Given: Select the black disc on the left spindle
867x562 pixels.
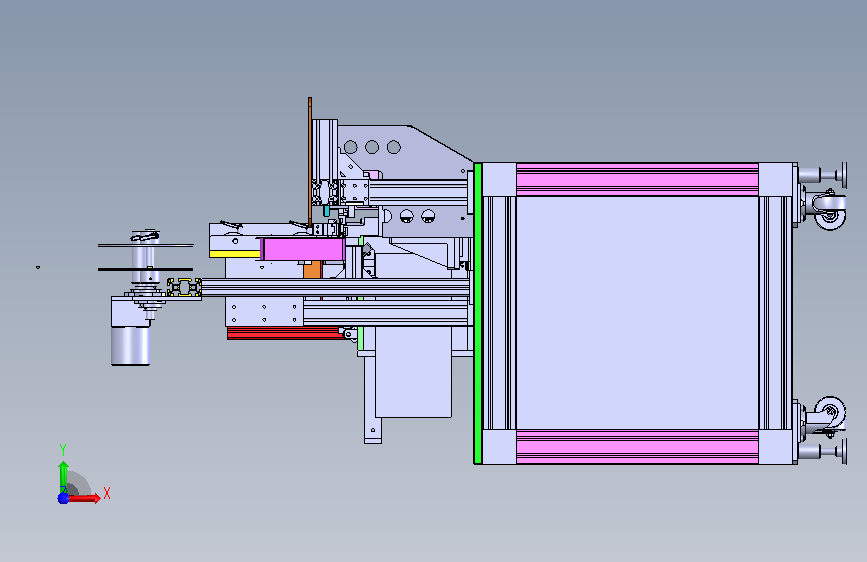Looking at the screenshot, I should click(x=145, y=269).
